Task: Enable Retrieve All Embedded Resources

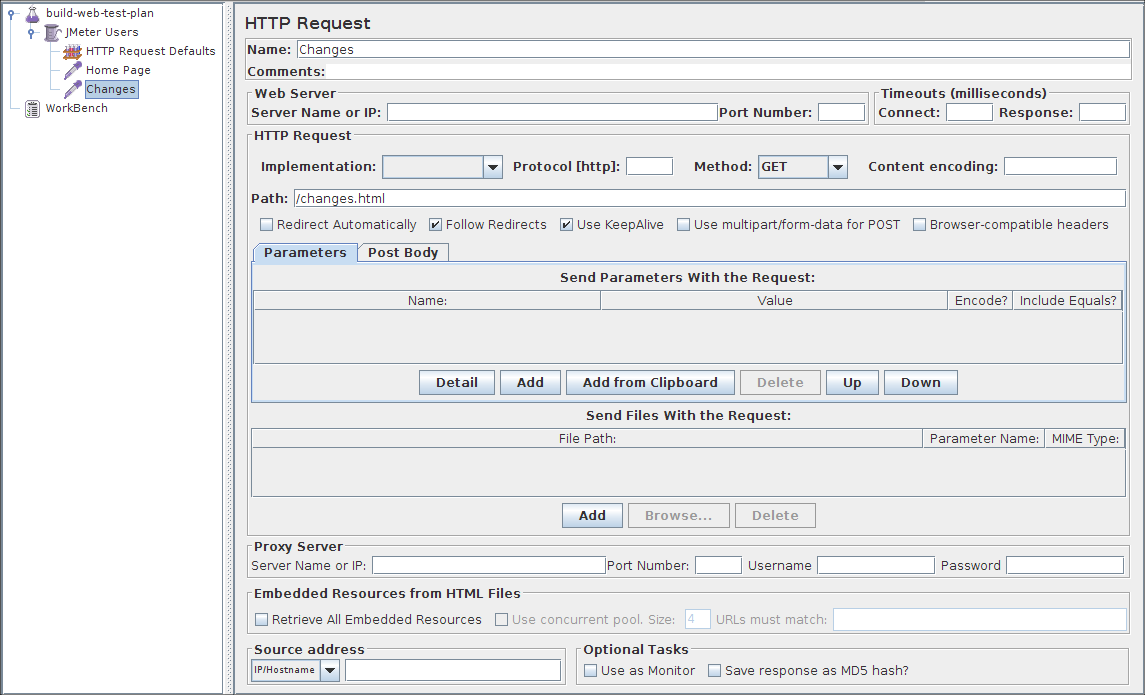Action: pos(261,620)
